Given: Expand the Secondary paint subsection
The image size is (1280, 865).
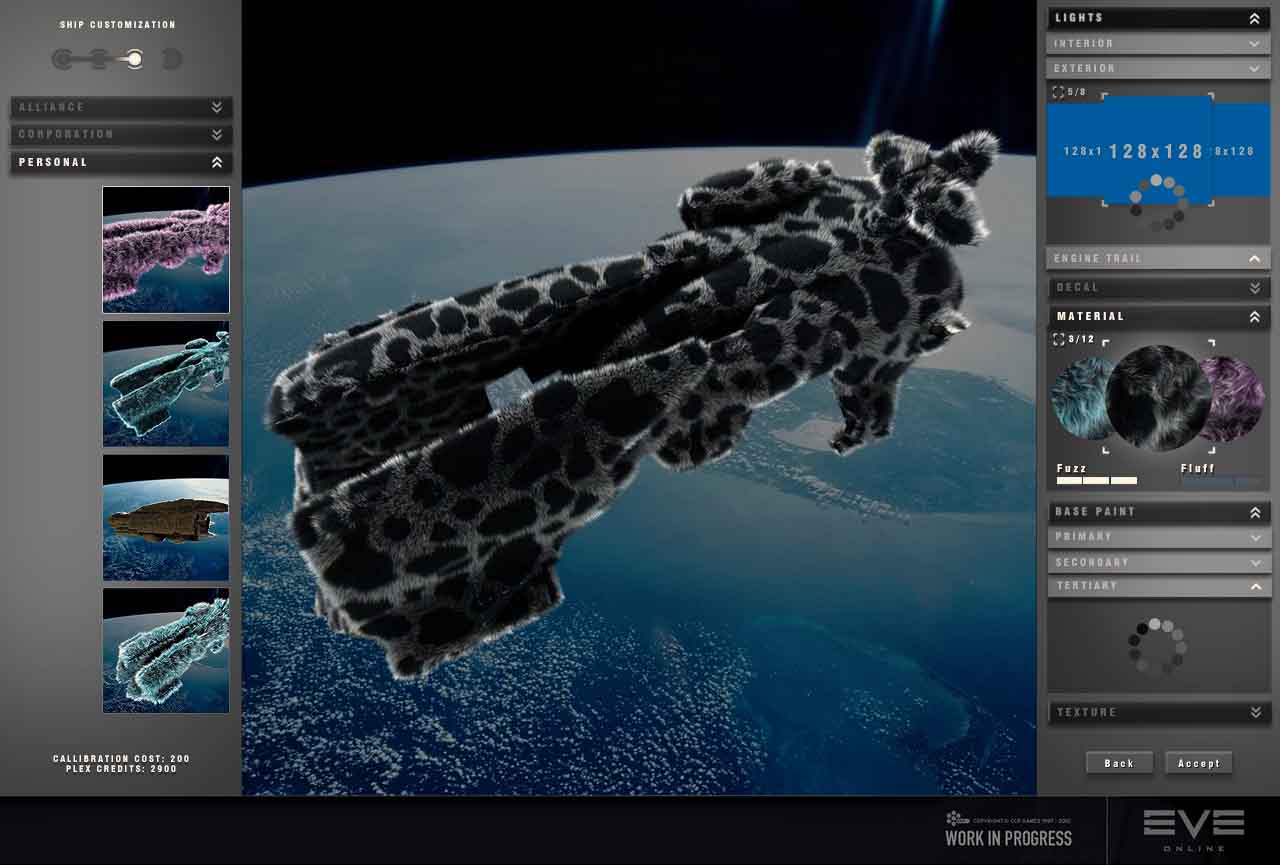Looking at the screenshot, I should point(1159,563).
